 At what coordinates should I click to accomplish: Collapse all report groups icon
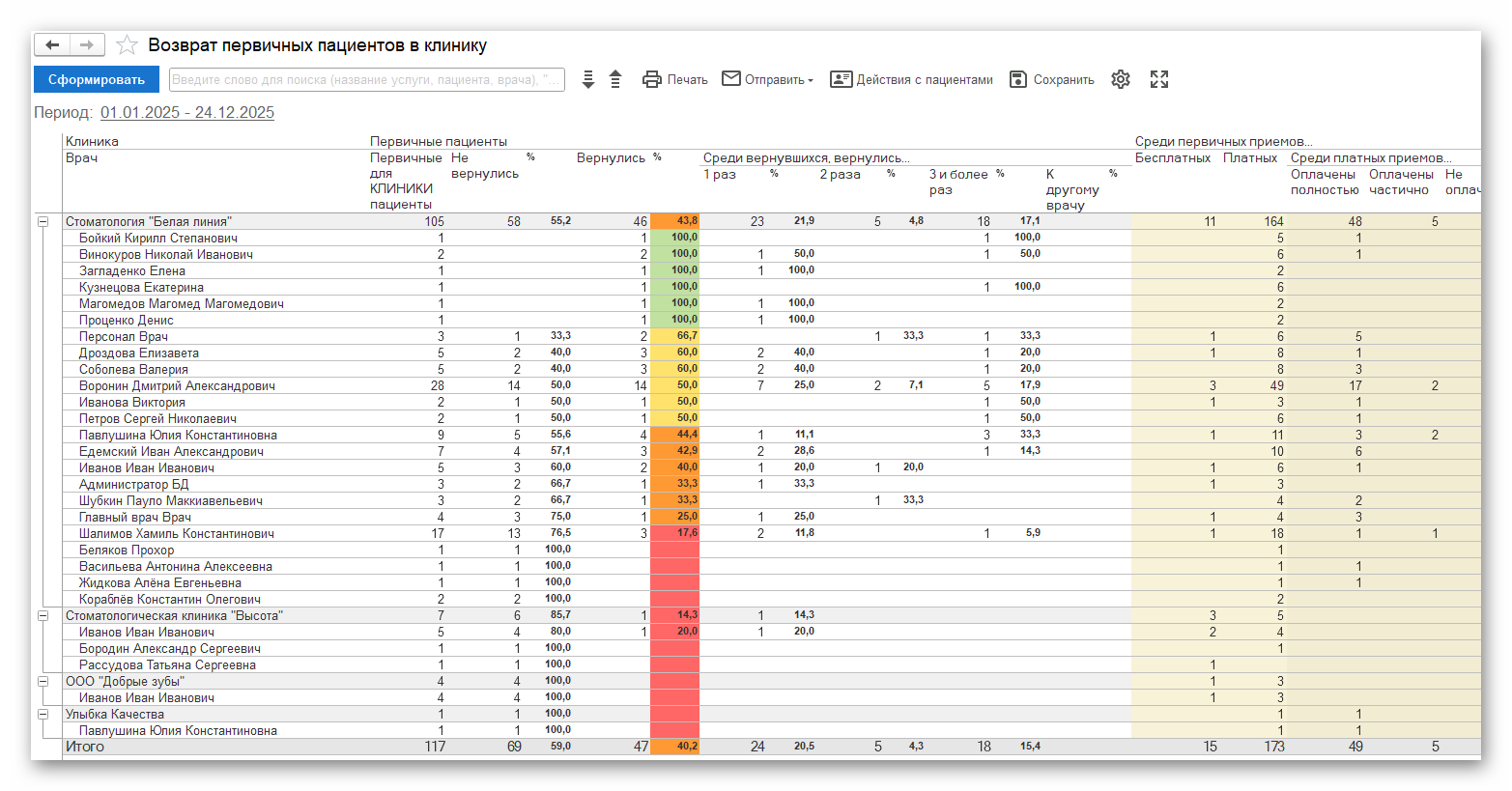coord(615,80)
